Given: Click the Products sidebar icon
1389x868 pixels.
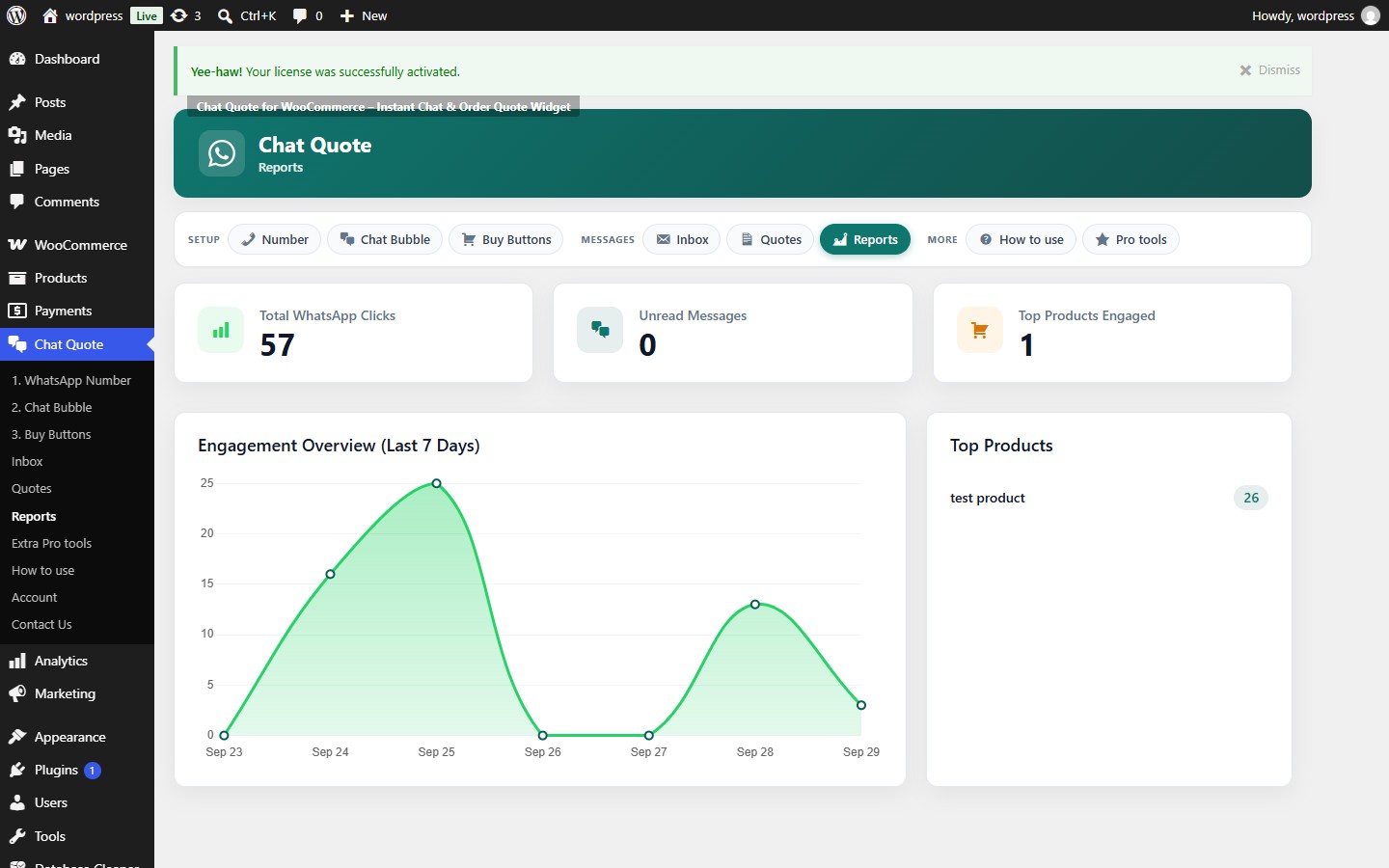Looking at the screenshot, I should (x=17, y=278).
